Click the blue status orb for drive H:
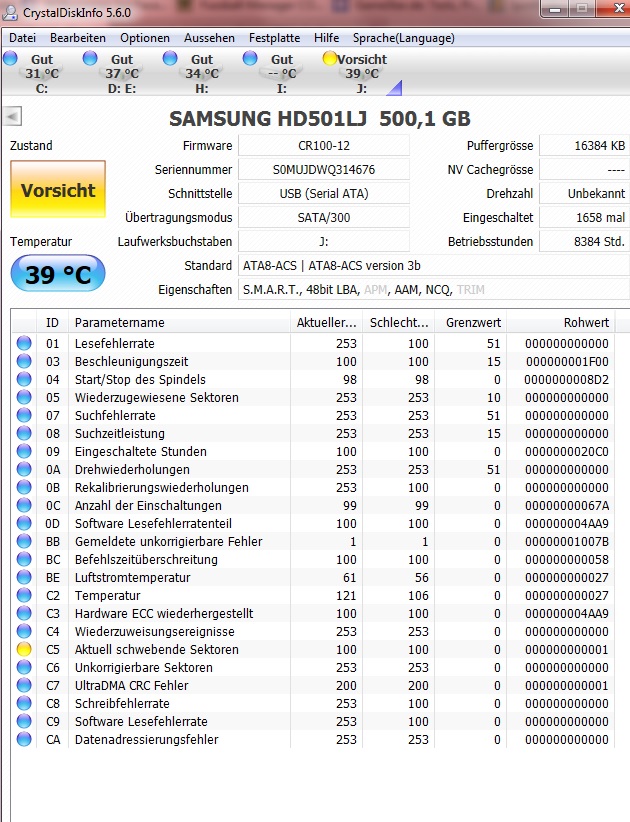 170,58
